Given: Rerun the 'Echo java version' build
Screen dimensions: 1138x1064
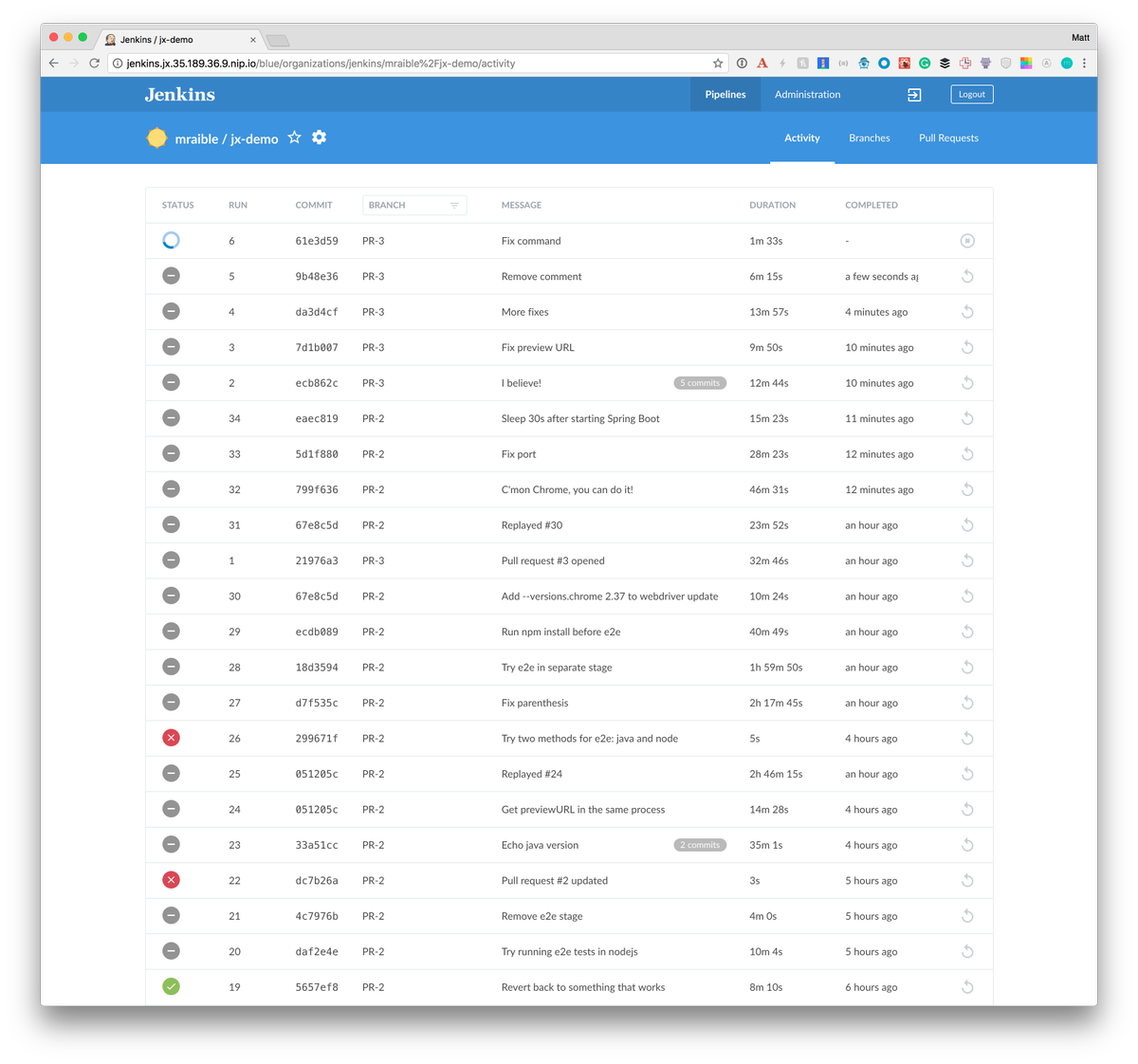Looking at the screenshot, I should point(967,845).
